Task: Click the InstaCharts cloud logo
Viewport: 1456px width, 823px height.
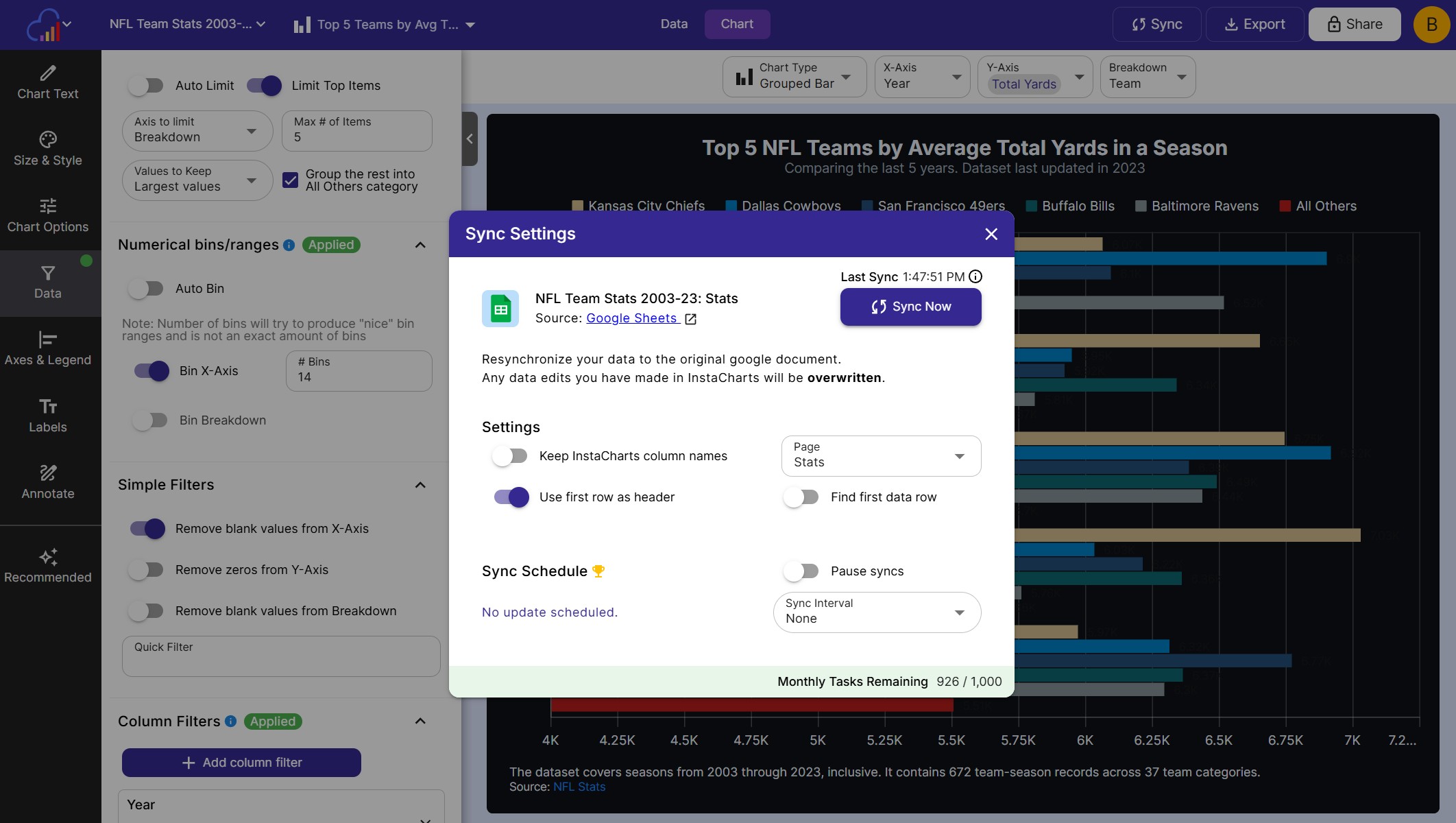Action: (x=43, y=25)
